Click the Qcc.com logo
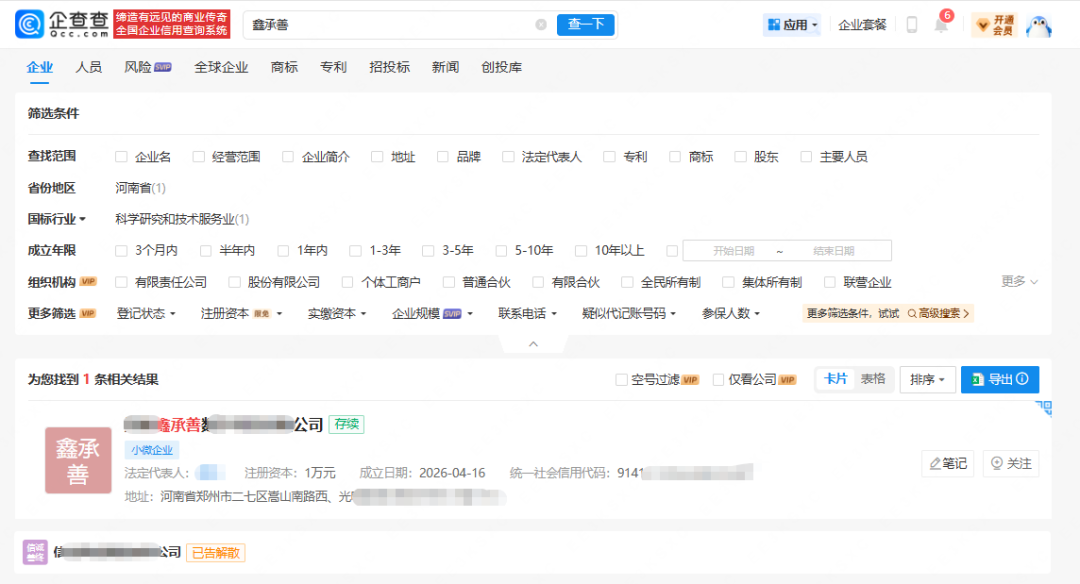Image resolution: width=1080 pixels, height=584 pixels. (61, 24)
